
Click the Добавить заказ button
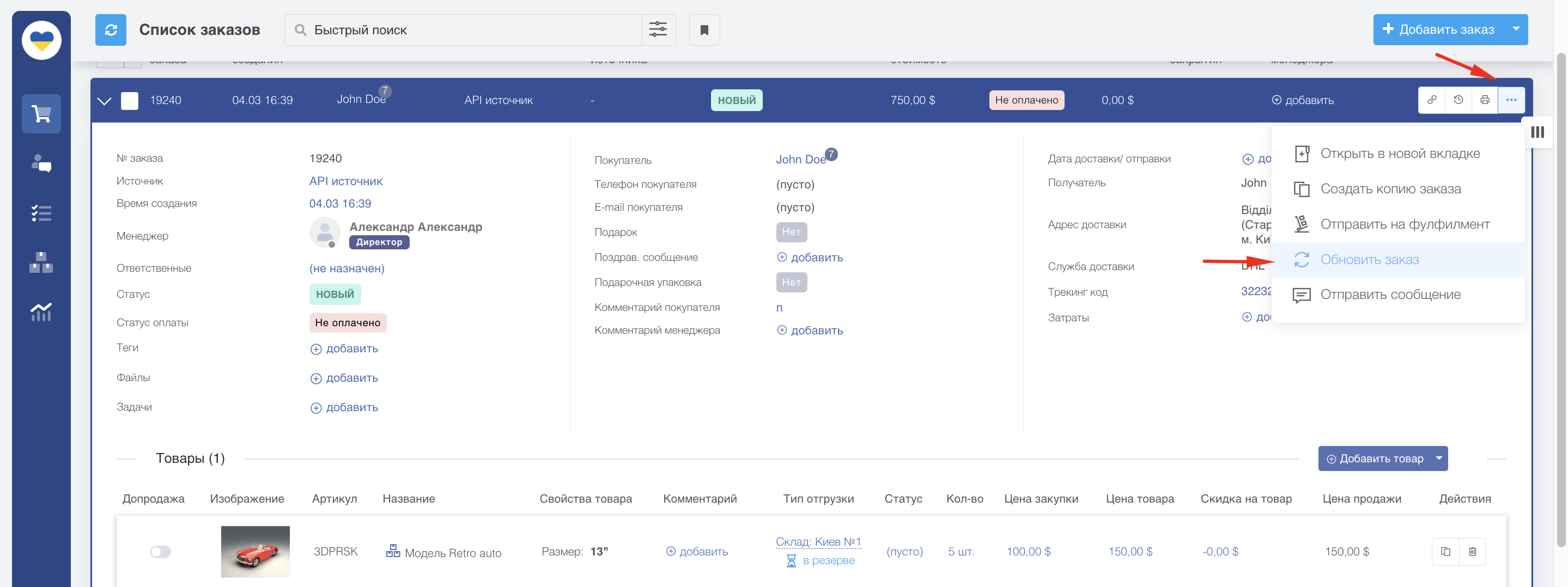tap(1439, 29)
